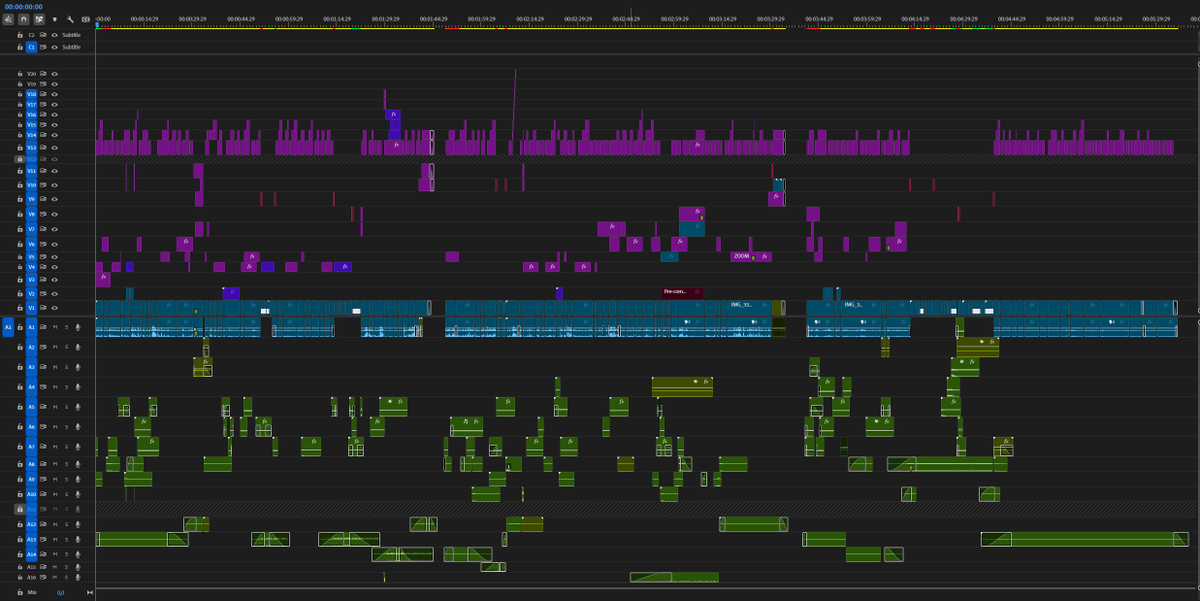The width and height of the screenshot is (1200, 601).
Task: Hide track V20 with eye icon
Action: 55,74
